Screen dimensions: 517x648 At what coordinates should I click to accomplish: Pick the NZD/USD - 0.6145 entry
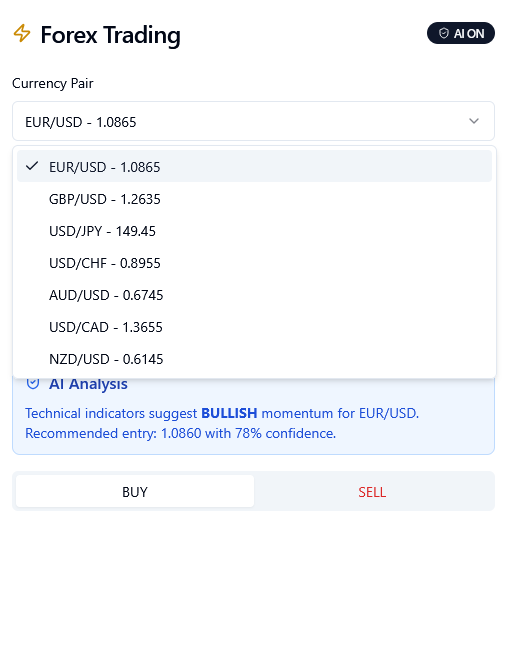tap(254, 359)
